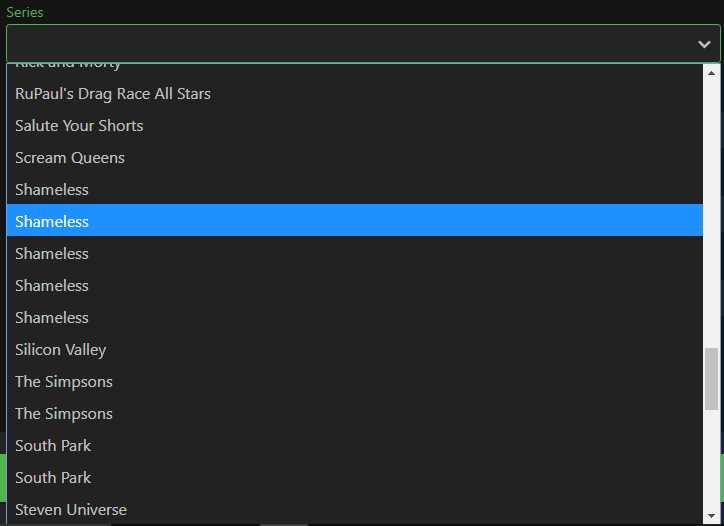Click the scrollbar up arrow in the list
Viewport: 724px width, 526px height.
(711, 73)
